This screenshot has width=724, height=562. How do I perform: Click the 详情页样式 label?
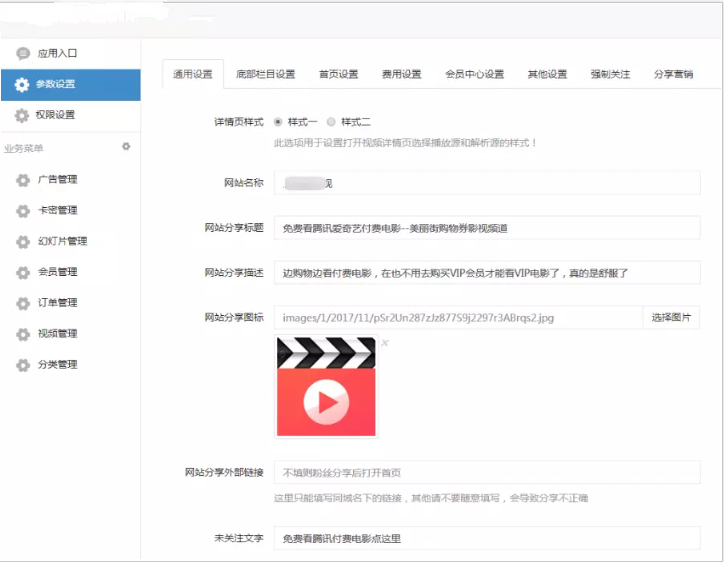(239, 122)
